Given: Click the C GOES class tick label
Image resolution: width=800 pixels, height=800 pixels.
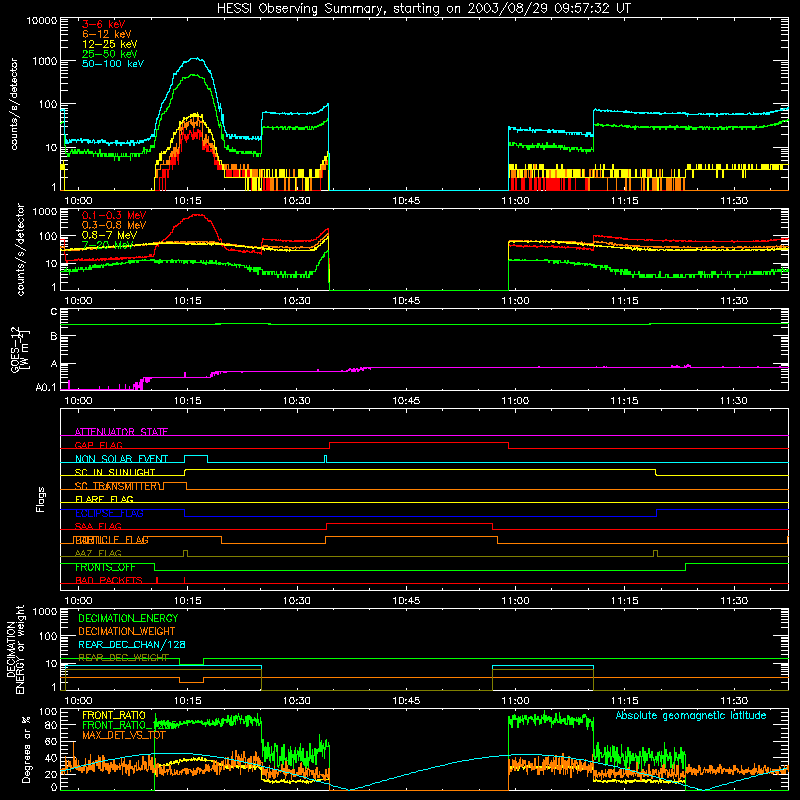Looking at the screenshot, I should coord(54,312).
